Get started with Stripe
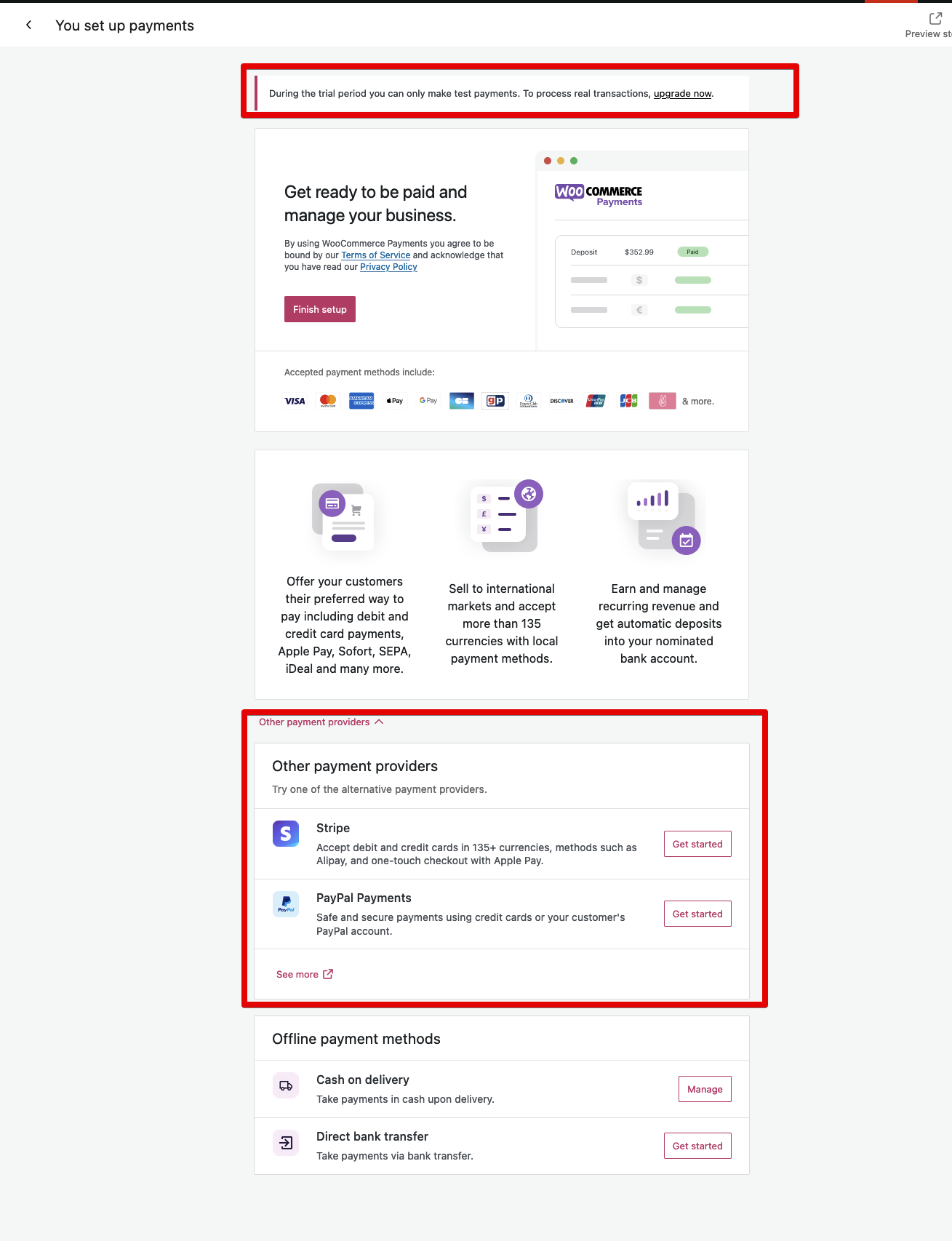Screen dimensions: 952x1241 (697, 844)
